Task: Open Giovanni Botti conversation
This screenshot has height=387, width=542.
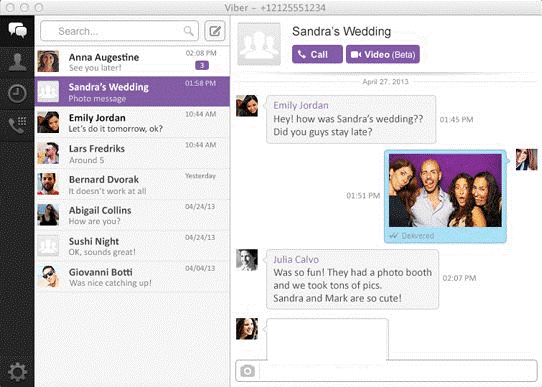Action: point(132,277)
